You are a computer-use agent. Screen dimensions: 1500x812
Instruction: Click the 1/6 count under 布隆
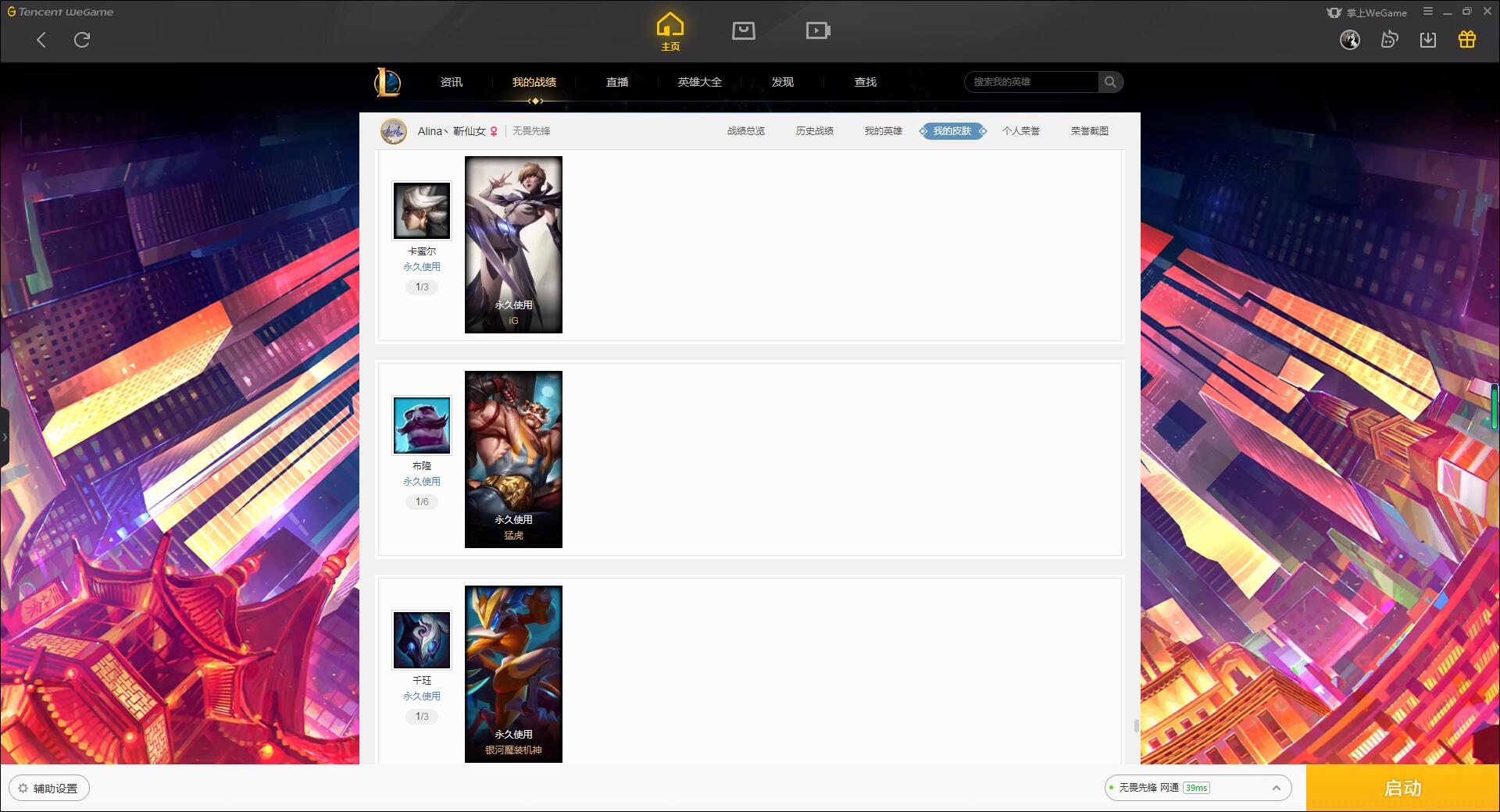coord(422,502)
